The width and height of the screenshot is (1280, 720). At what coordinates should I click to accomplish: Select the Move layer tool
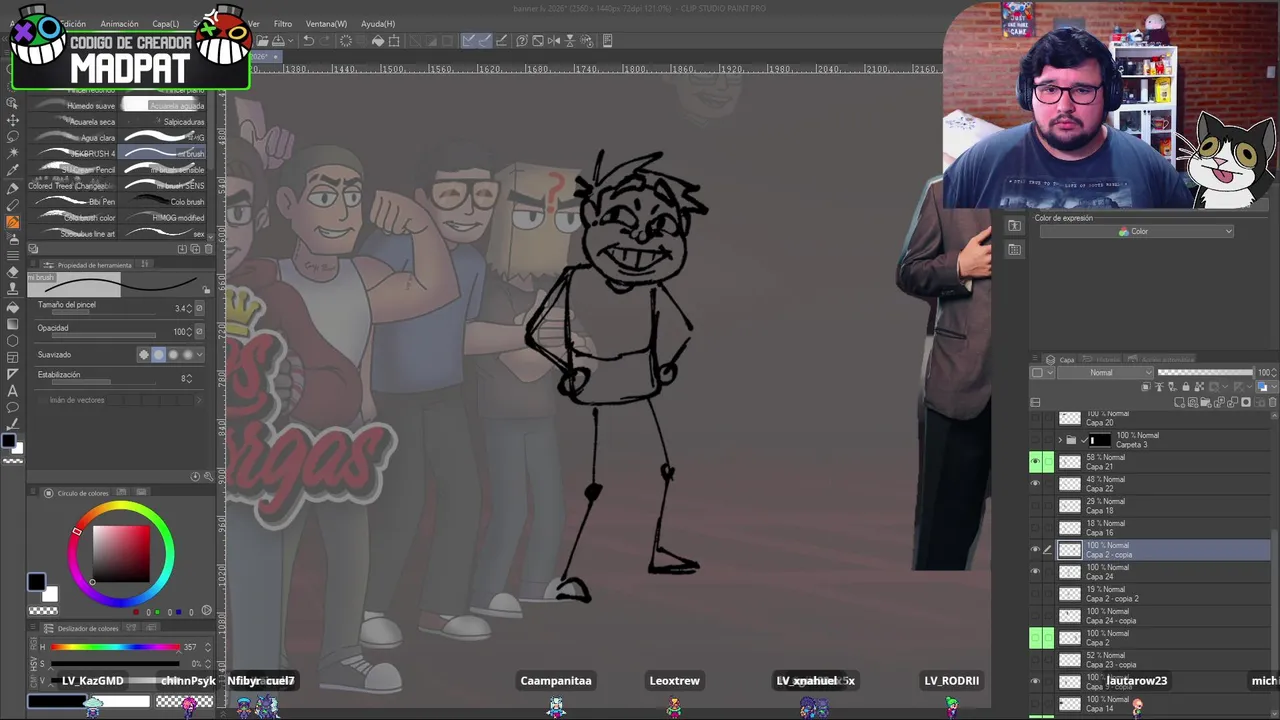pyautogui.click(x=12, y=120)
